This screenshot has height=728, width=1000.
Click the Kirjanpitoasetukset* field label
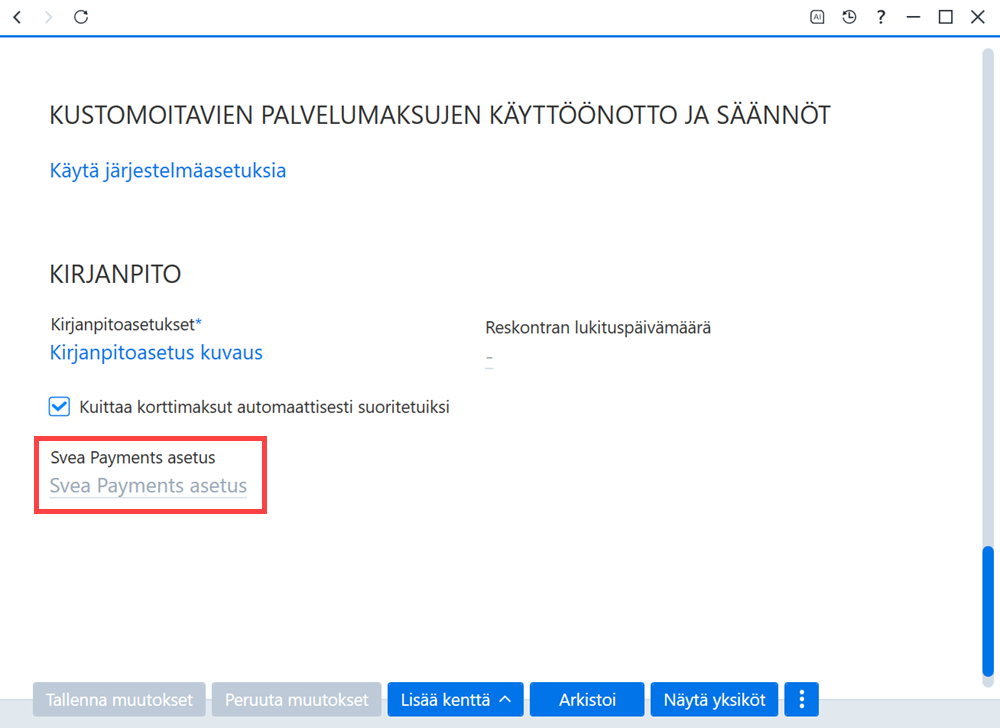(x=126, y=324)
